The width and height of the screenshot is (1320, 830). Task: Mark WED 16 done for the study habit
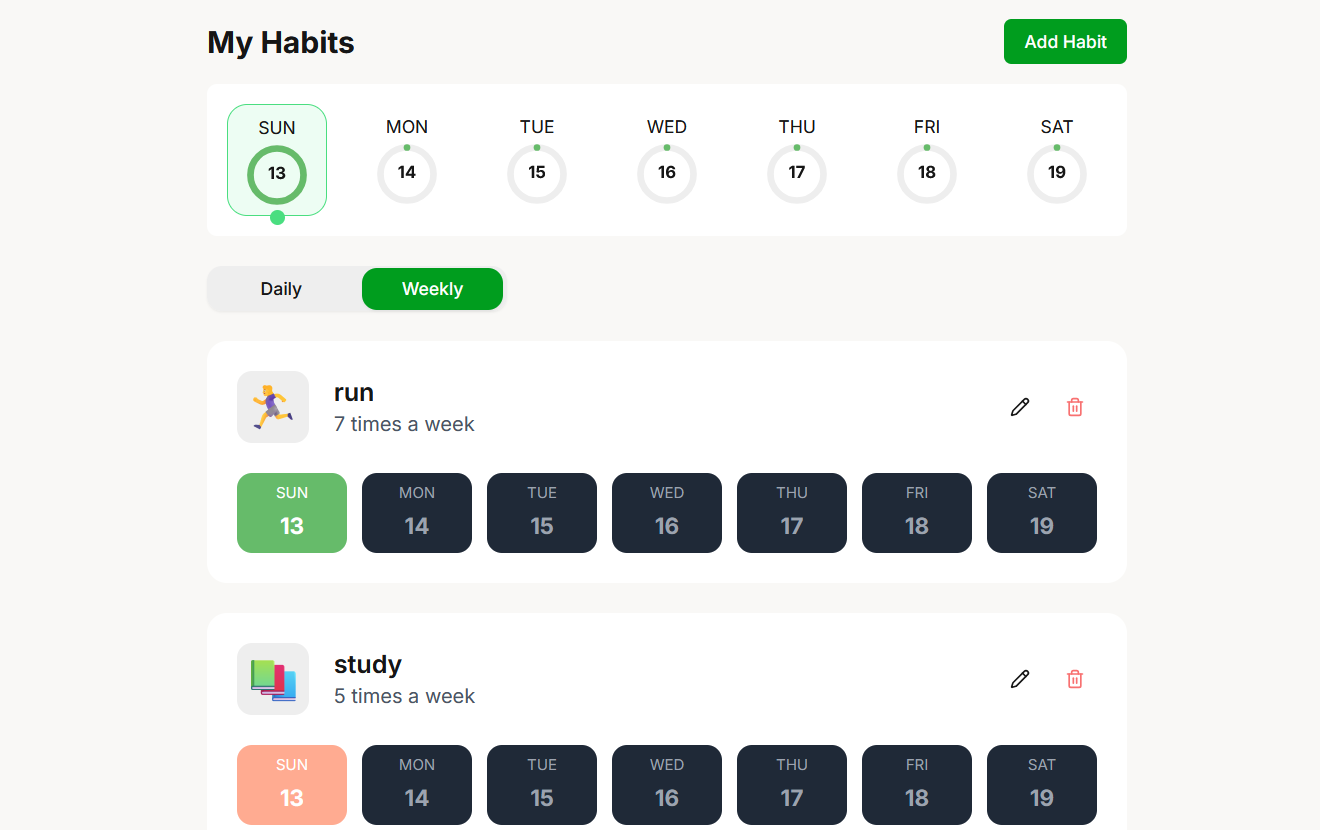666,785
